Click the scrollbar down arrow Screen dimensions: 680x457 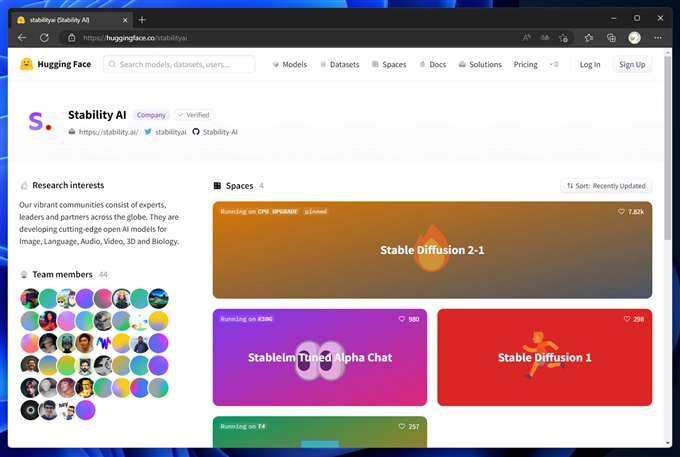(667, 443)
